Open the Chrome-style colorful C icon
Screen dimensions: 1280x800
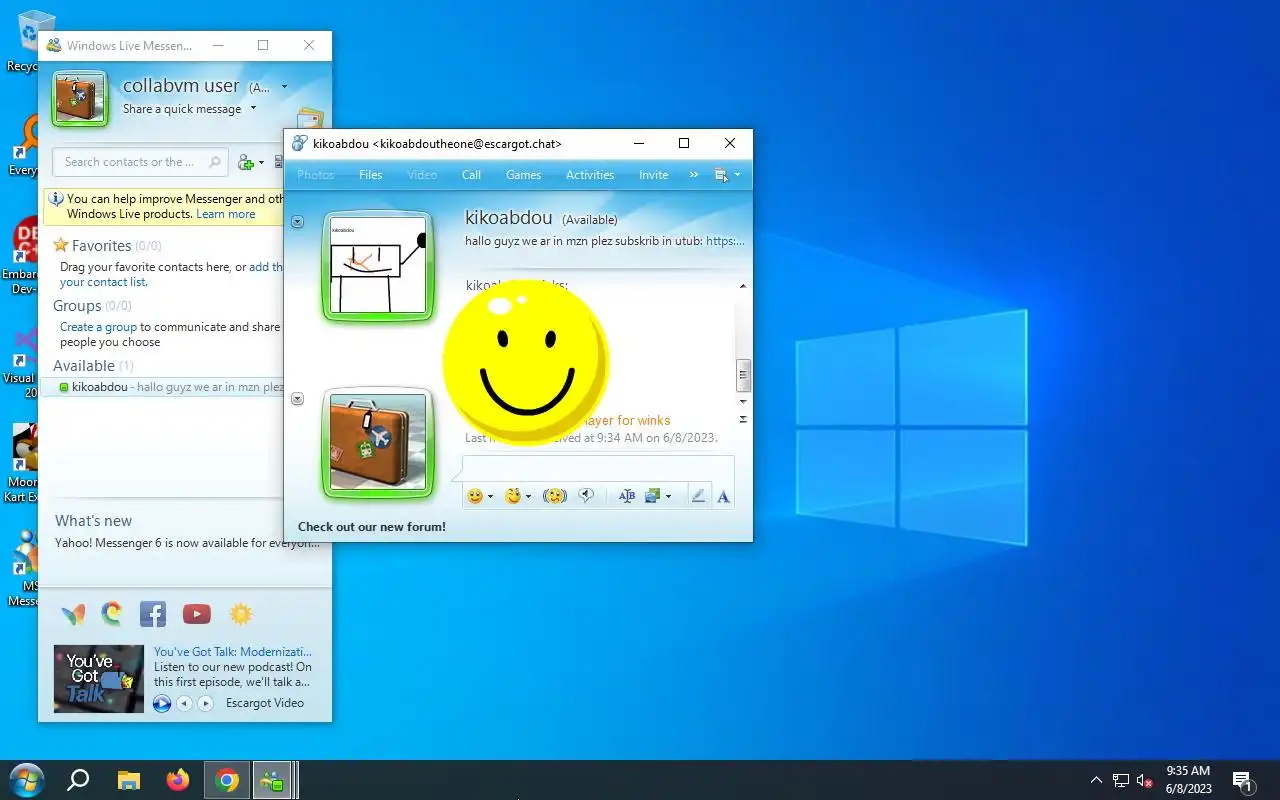pyautogui.click(x=112, y=614)
